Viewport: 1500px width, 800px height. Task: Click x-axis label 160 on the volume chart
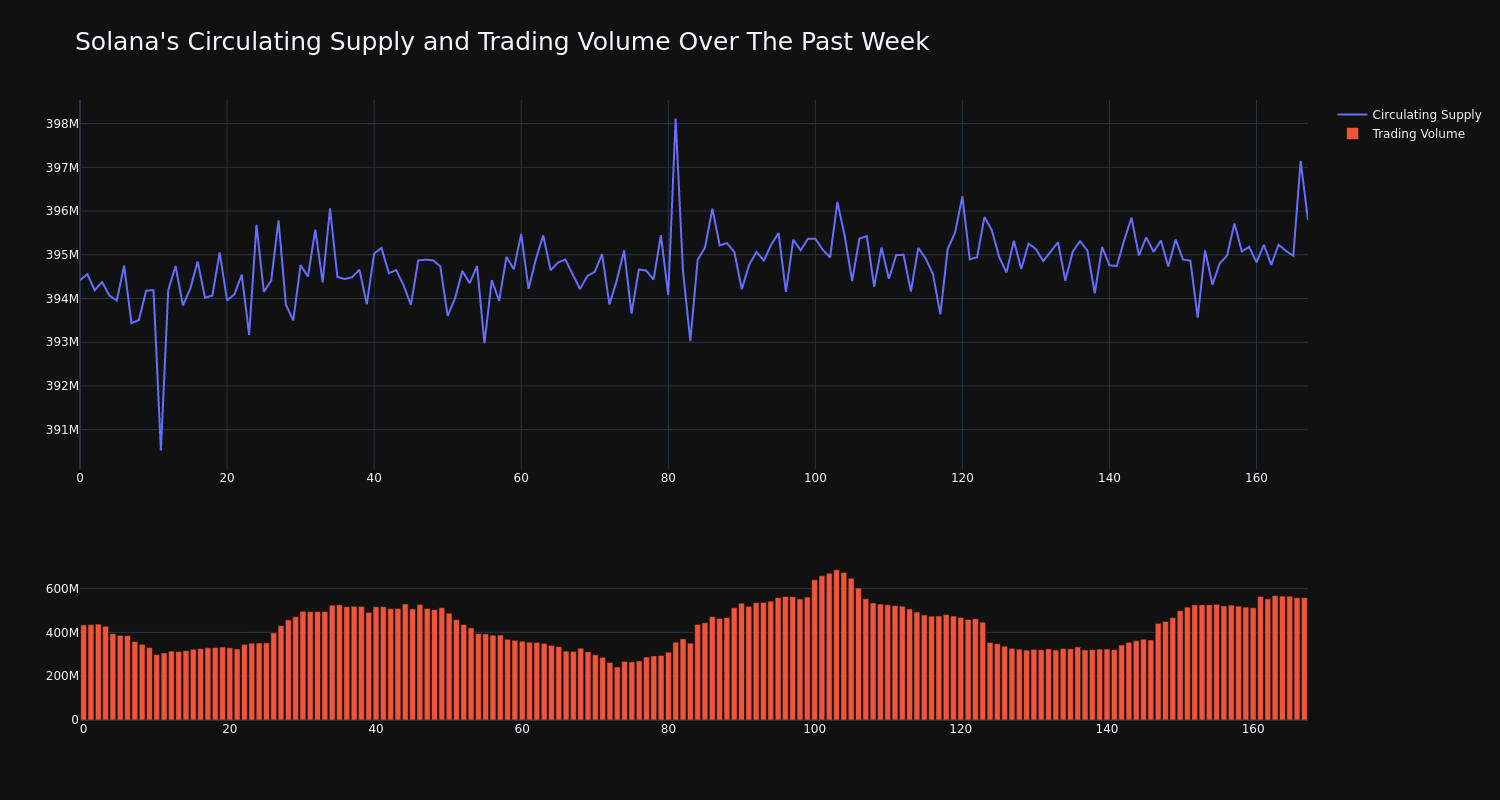[1253, 729]
